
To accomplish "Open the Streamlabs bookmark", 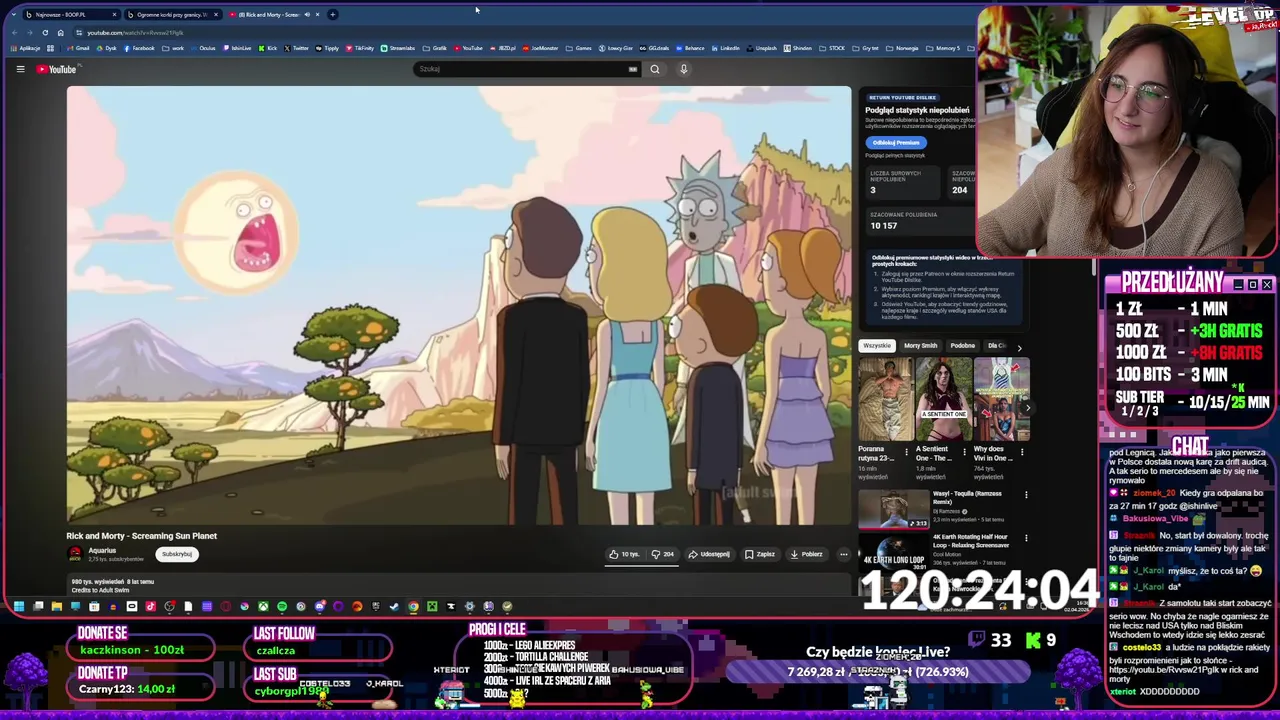I will 397,48.
